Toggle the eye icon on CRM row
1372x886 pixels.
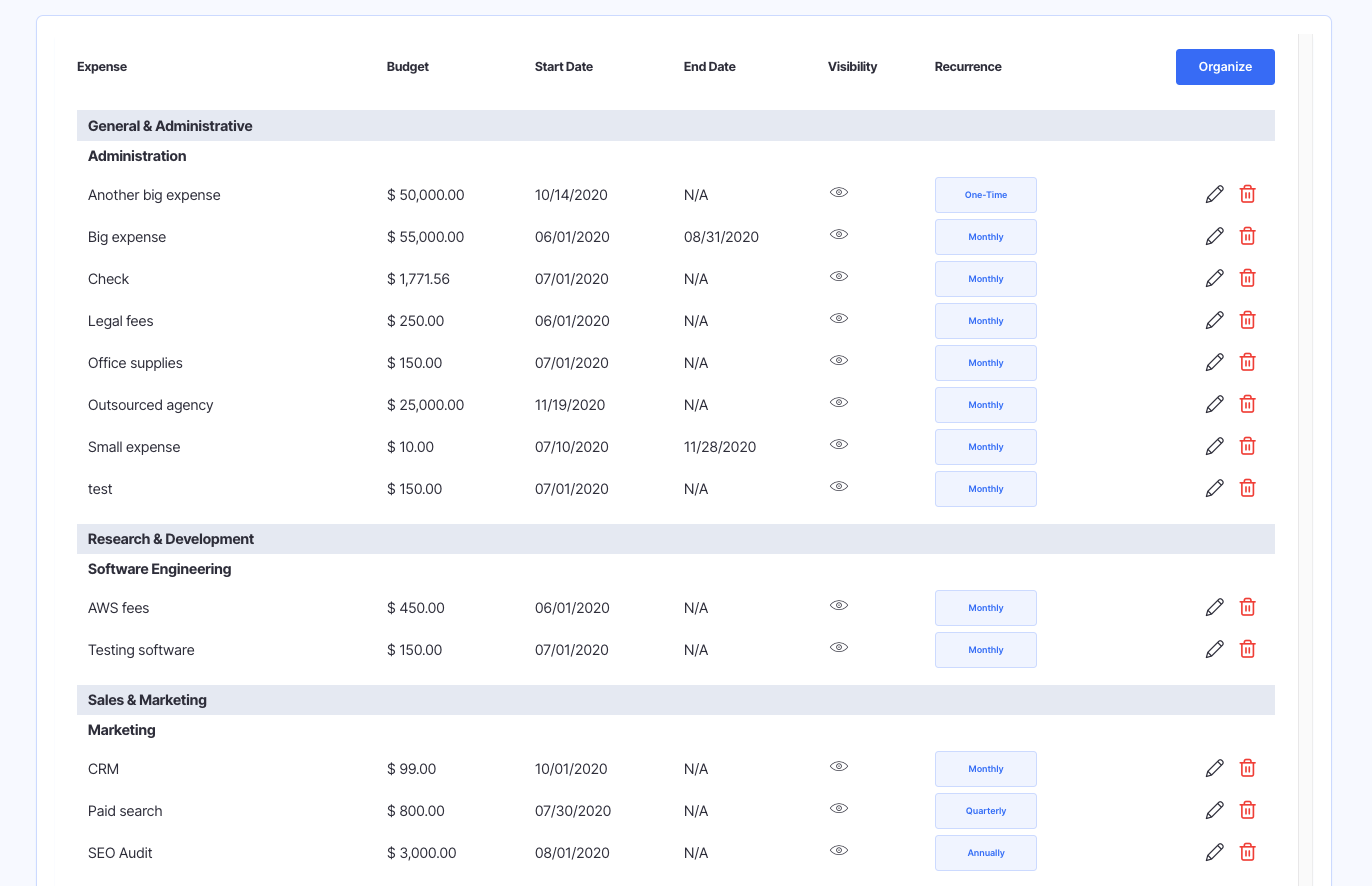(839, 766)
